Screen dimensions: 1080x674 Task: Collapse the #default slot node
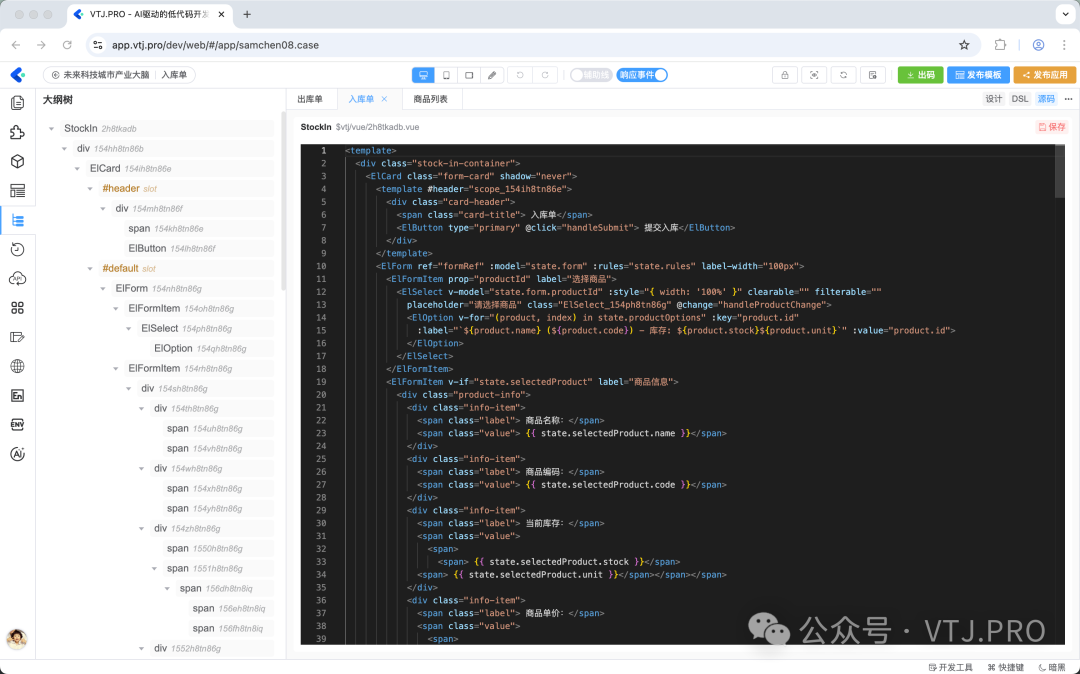pos(90,268)
